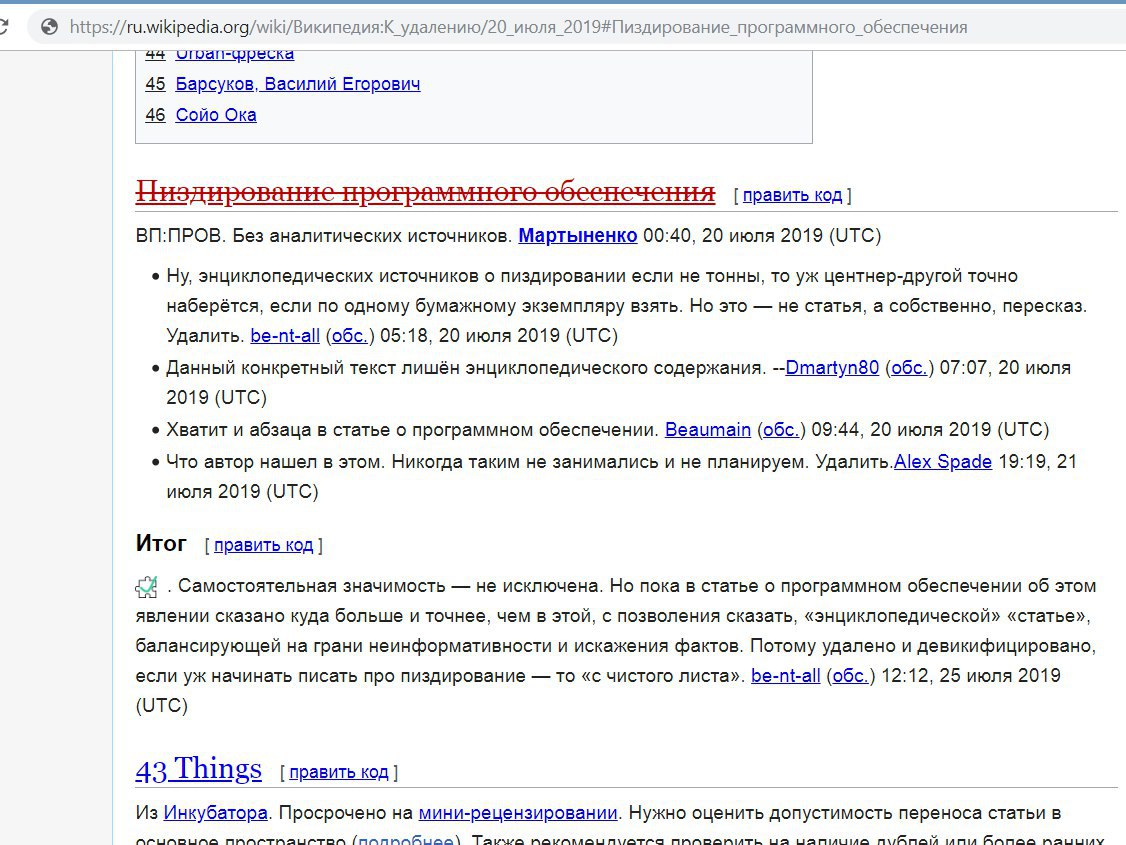Open contents entry 44 Urban-фреска
This screenshot has width=1126, height=845.
coord(235,54)
